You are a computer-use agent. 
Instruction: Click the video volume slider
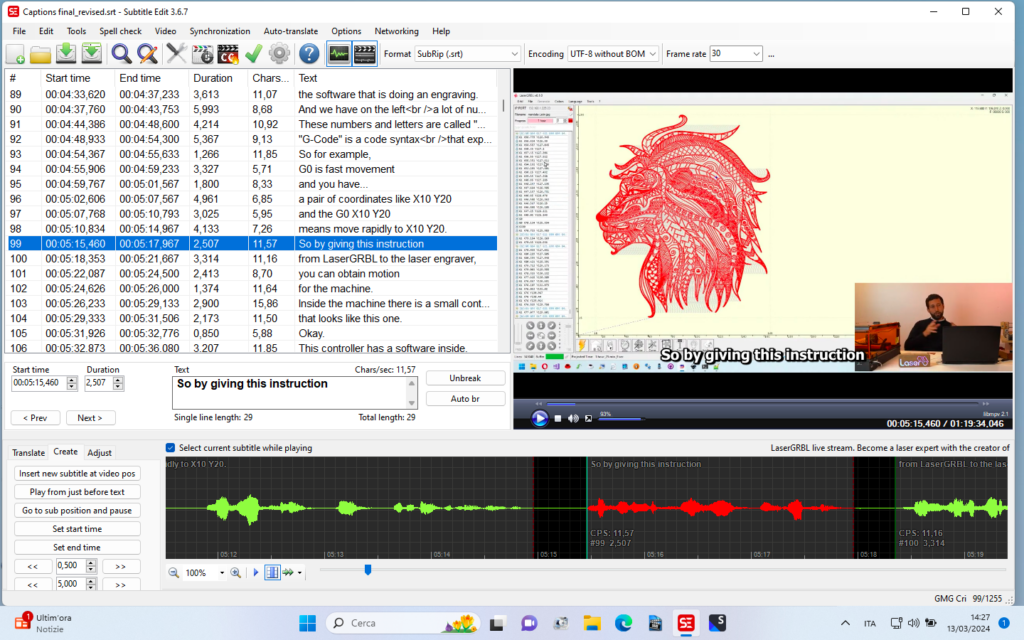pyautogui.click(x=622, y=417)
